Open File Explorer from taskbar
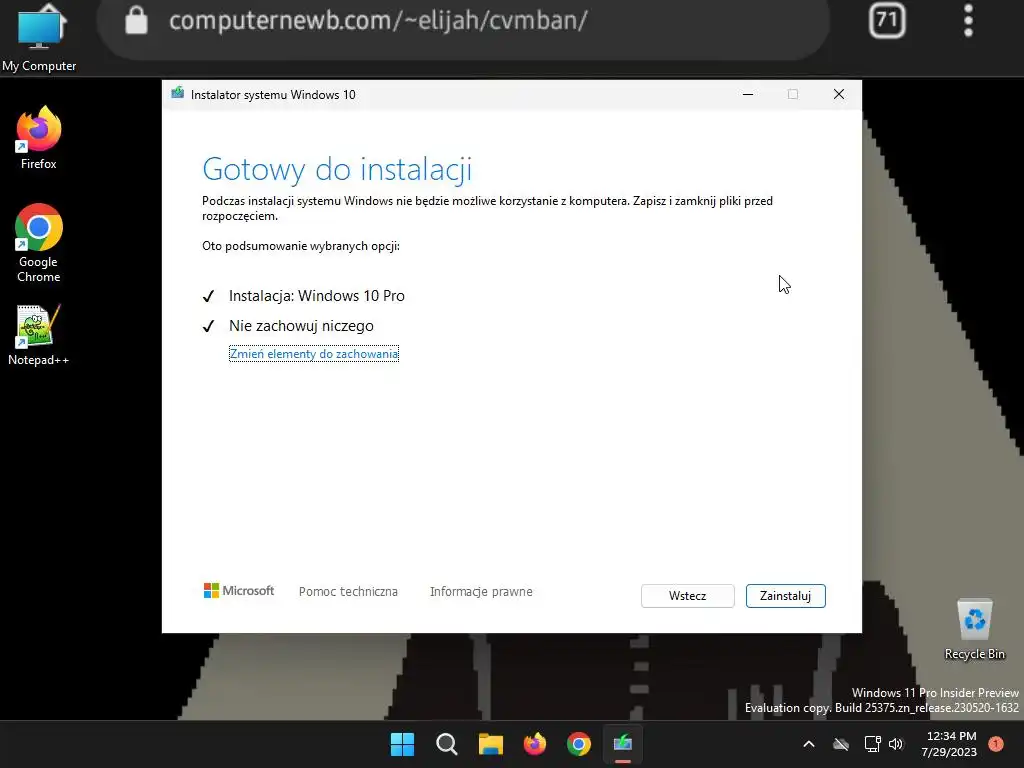This screenshot has width=1024, height=768. (490, 744)
